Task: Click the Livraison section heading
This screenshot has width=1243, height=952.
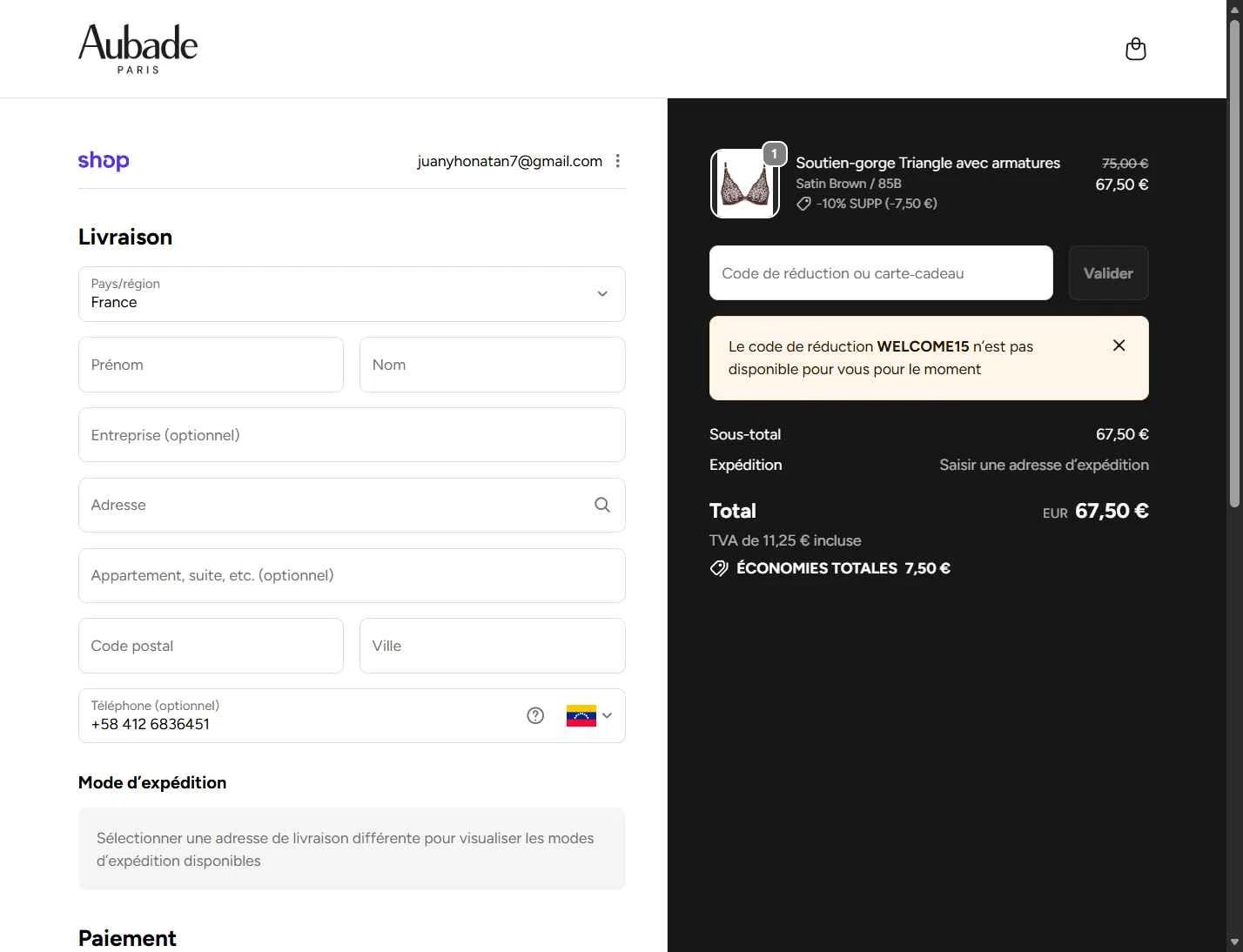Action: [x=125, y=237]
